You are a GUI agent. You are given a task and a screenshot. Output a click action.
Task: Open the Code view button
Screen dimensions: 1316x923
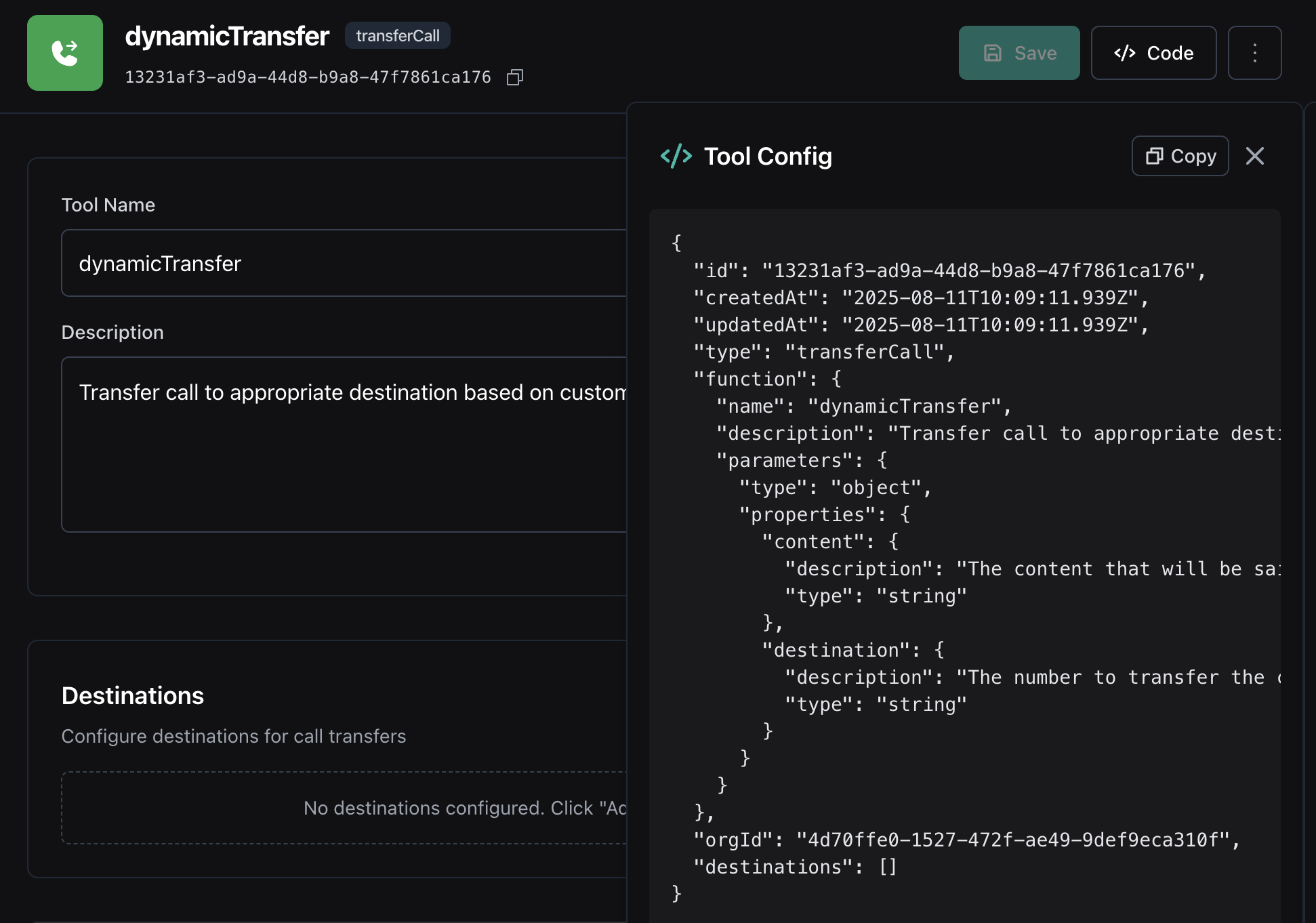(1153, 53)
